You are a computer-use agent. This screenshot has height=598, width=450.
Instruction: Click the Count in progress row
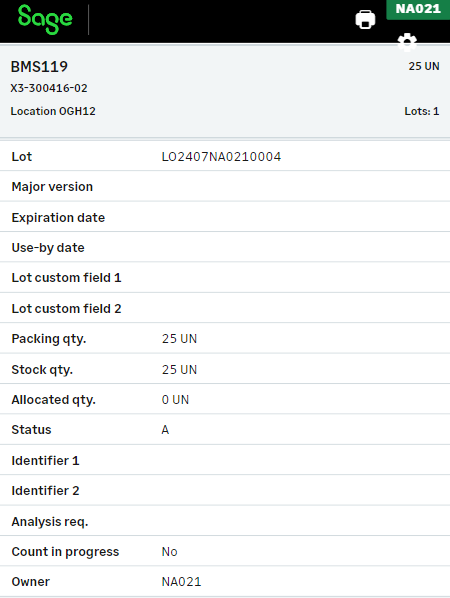225,551
